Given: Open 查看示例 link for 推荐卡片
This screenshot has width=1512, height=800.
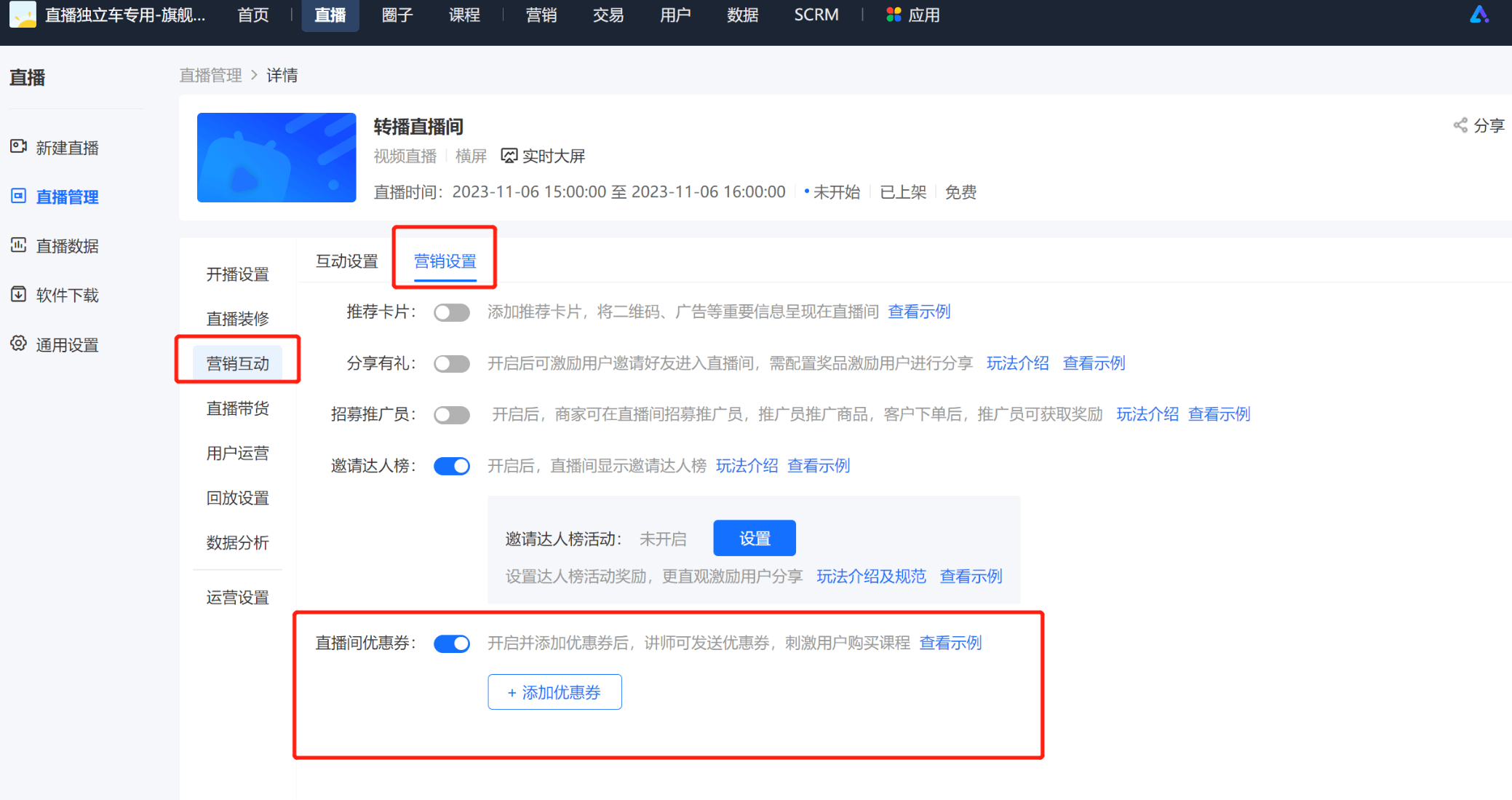Looking at the screenshot, I should point(920,312).
